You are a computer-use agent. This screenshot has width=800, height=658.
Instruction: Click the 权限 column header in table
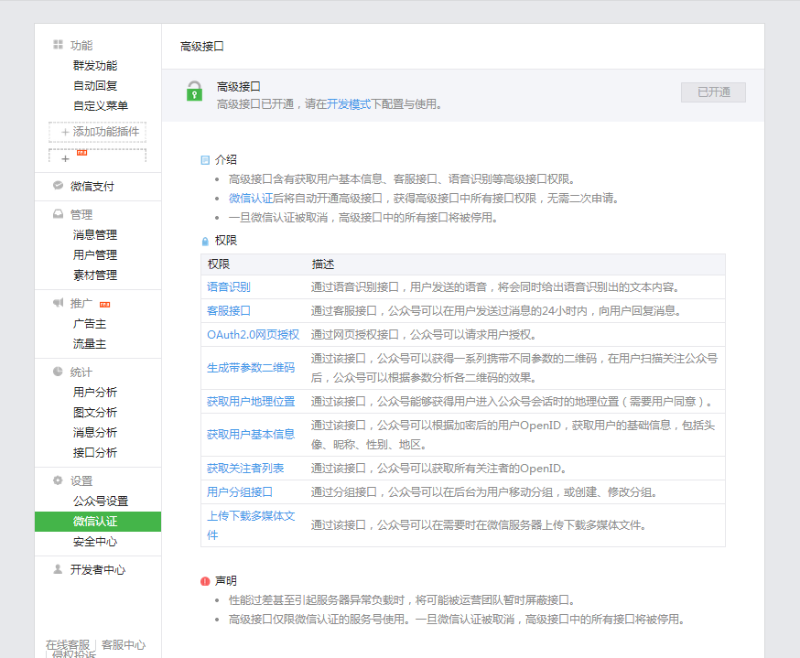[x=218, y=264]
